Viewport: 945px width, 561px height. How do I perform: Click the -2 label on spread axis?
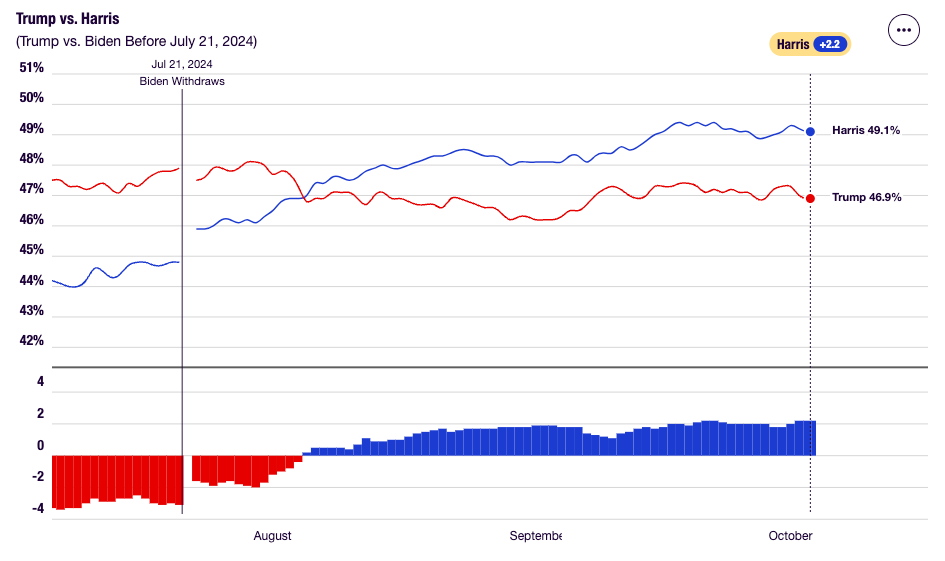pyautogui.click(x=37, y=477)
